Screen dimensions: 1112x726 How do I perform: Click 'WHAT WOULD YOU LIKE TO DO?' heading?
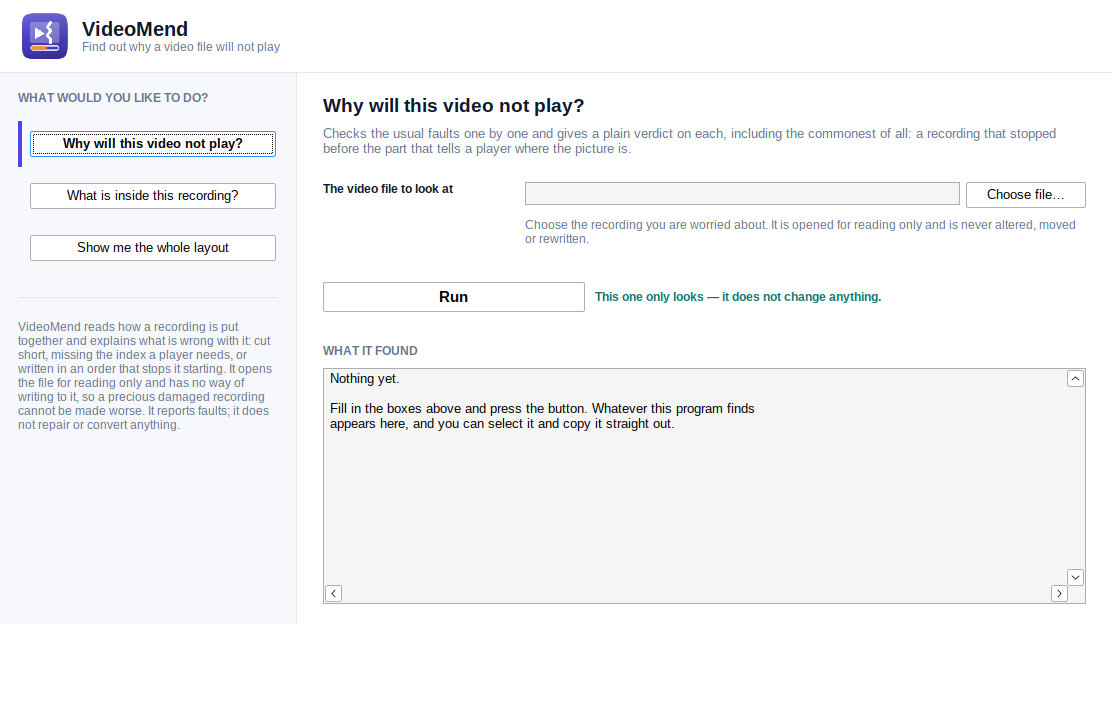point(113,98)
